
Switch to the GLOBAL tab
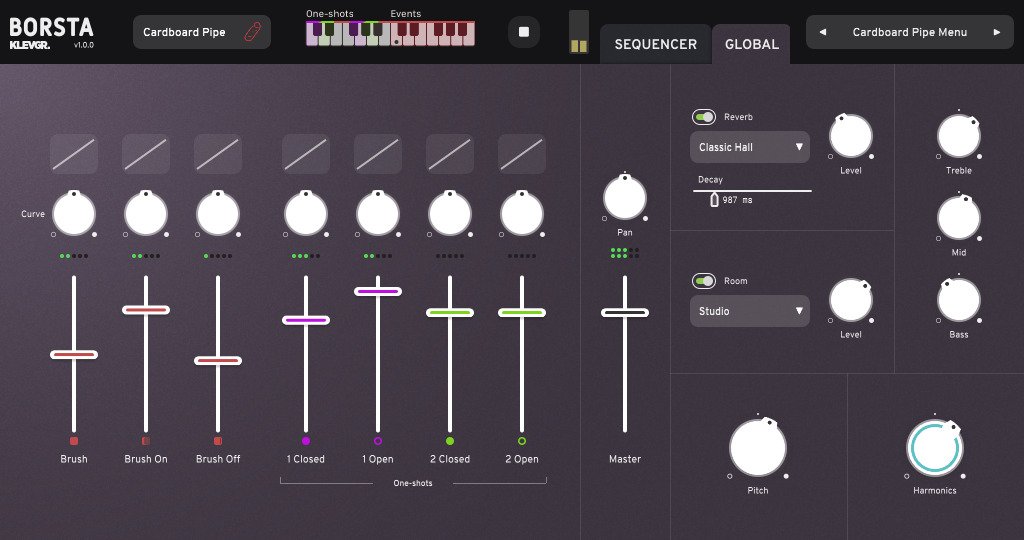[x=752, y=44]
